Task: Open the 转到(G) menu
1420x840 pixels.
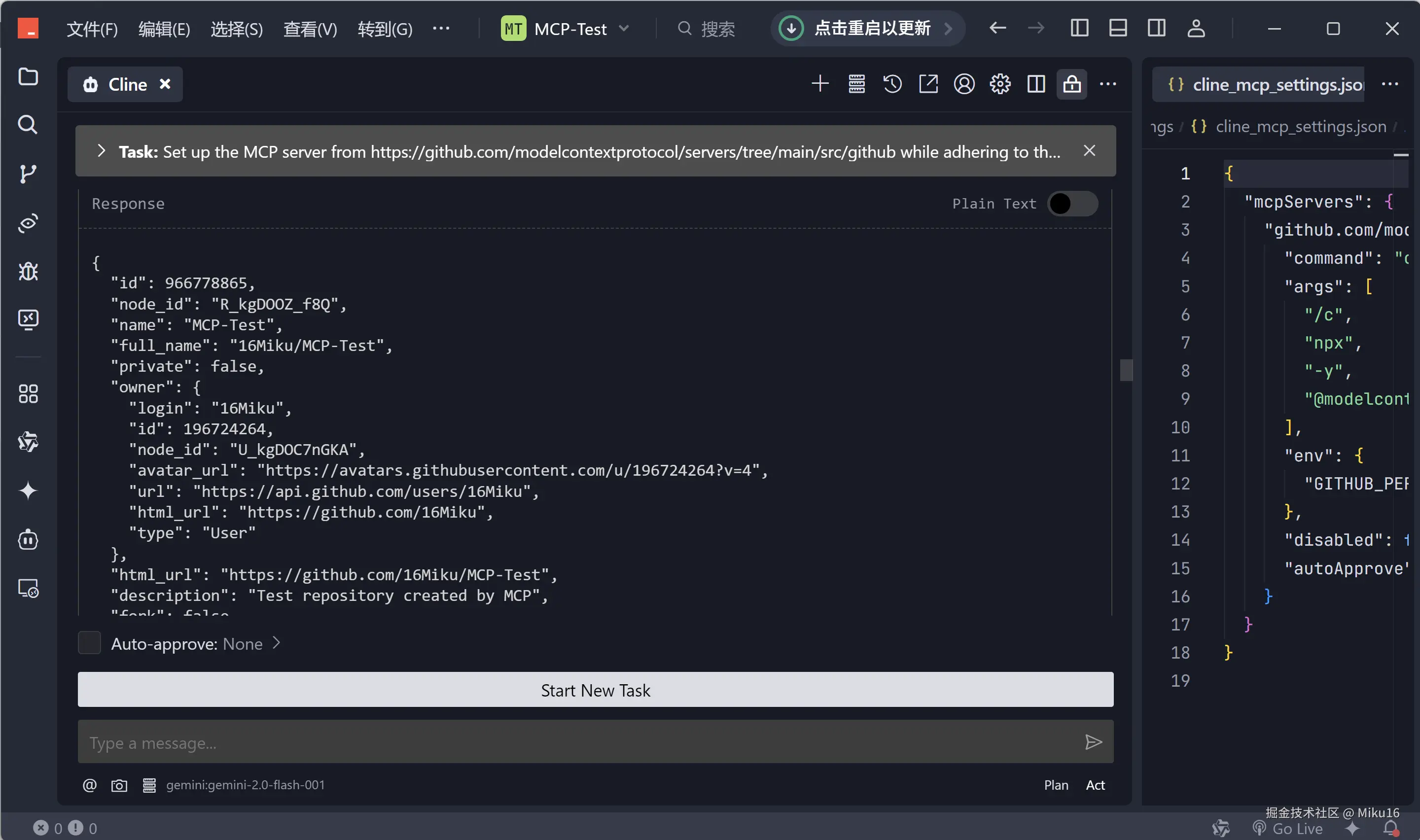Action: pos(385,28)
